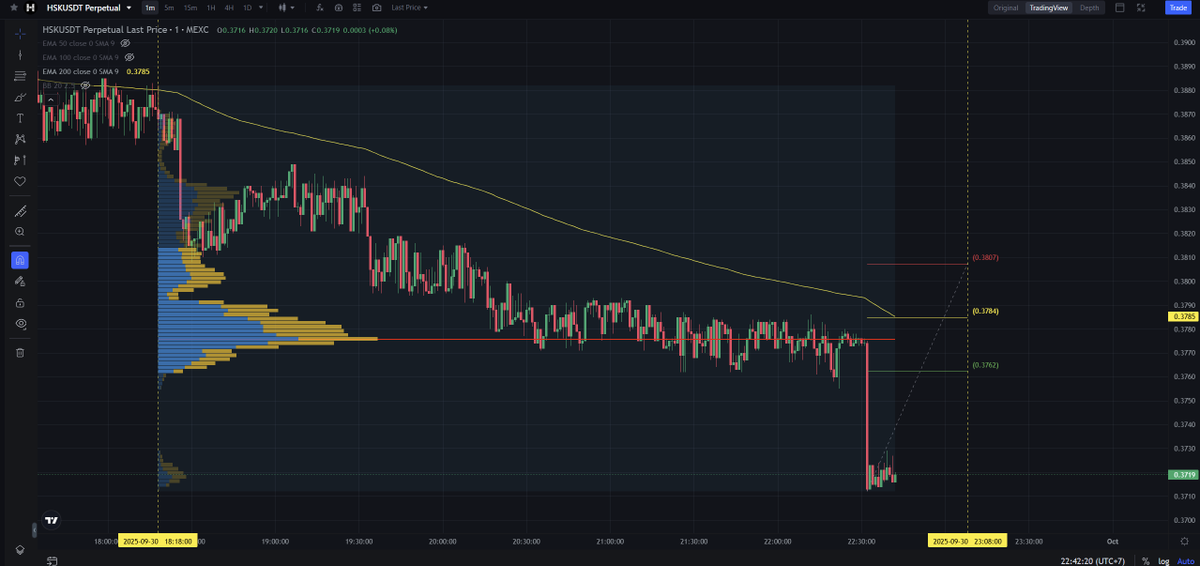
Task: Toggle Auto scale mode
Action: [x=1184, y=561]
